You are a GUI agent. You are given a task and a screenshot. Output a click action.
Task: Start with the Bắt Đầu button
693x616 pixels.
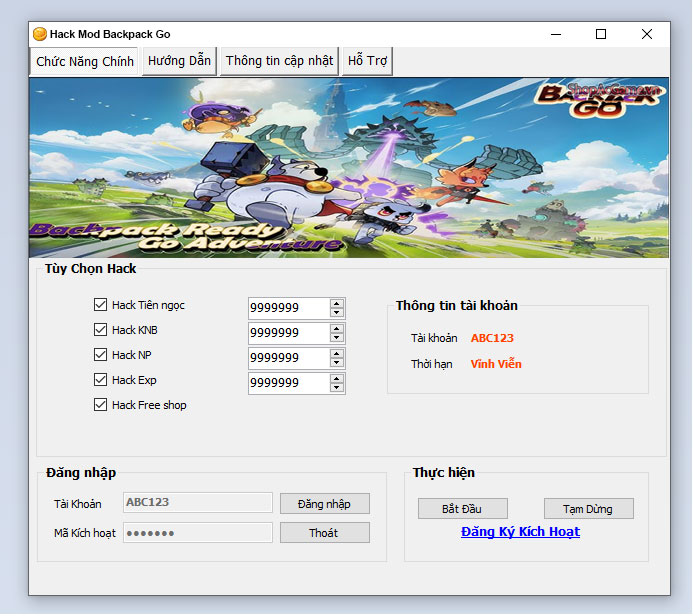(463, 509)
